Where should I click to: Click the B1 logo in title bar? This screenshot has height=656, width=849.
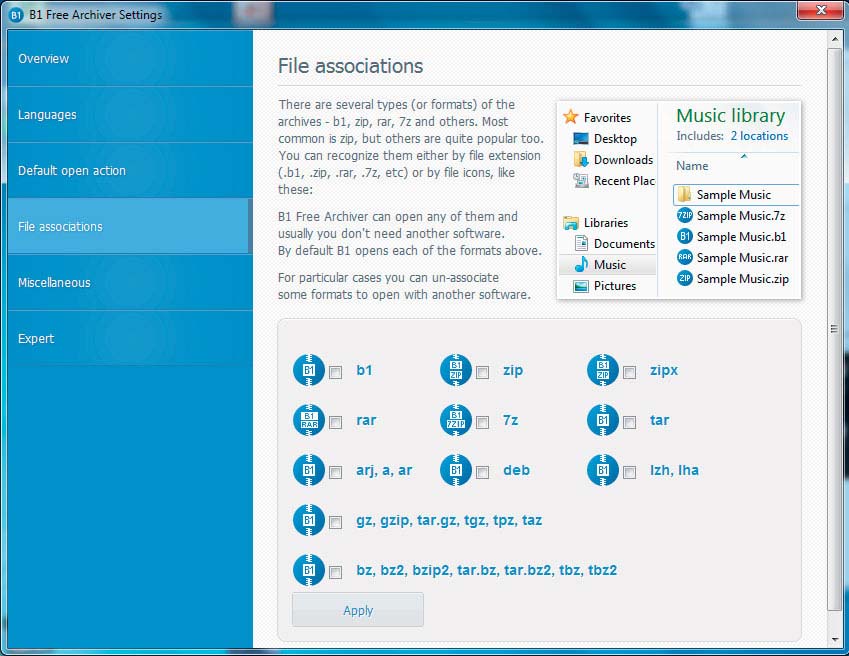16,15
